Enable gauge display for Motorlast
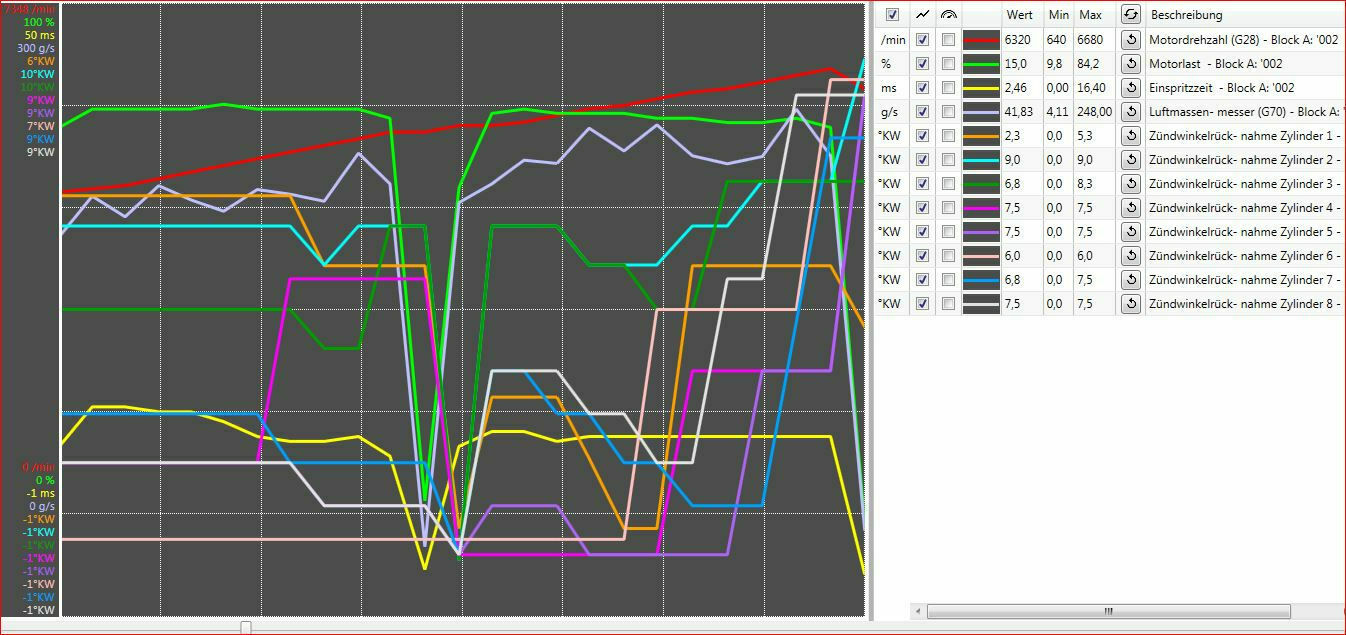 (948, 64)
